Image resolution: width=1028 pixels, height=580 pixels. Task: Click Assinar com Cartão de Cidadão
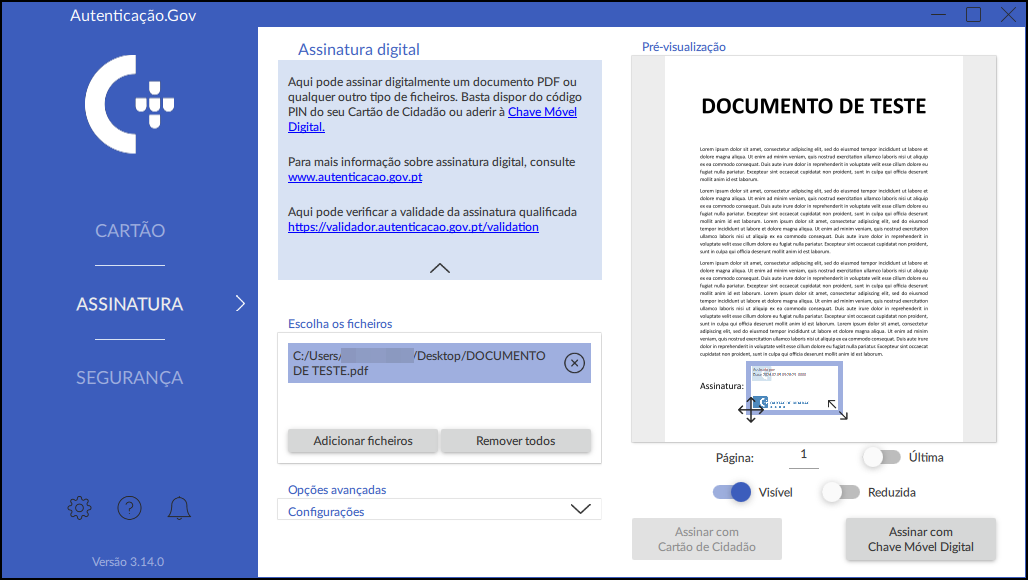(707, 539)
